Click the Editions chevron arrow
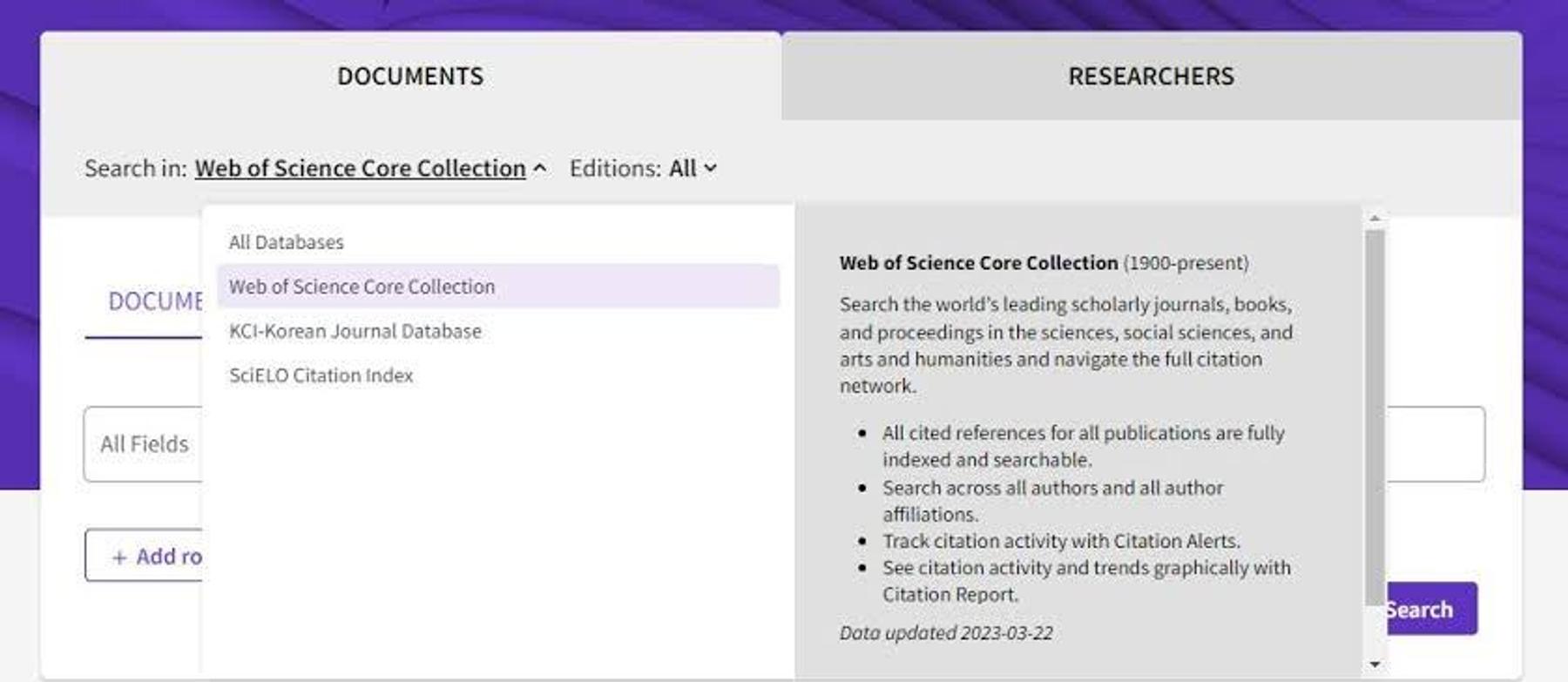 click(710, 168)
